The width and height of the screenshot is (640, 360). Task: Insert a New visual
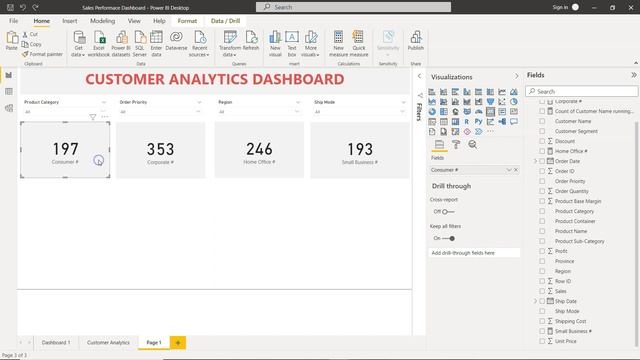(275, 38)
